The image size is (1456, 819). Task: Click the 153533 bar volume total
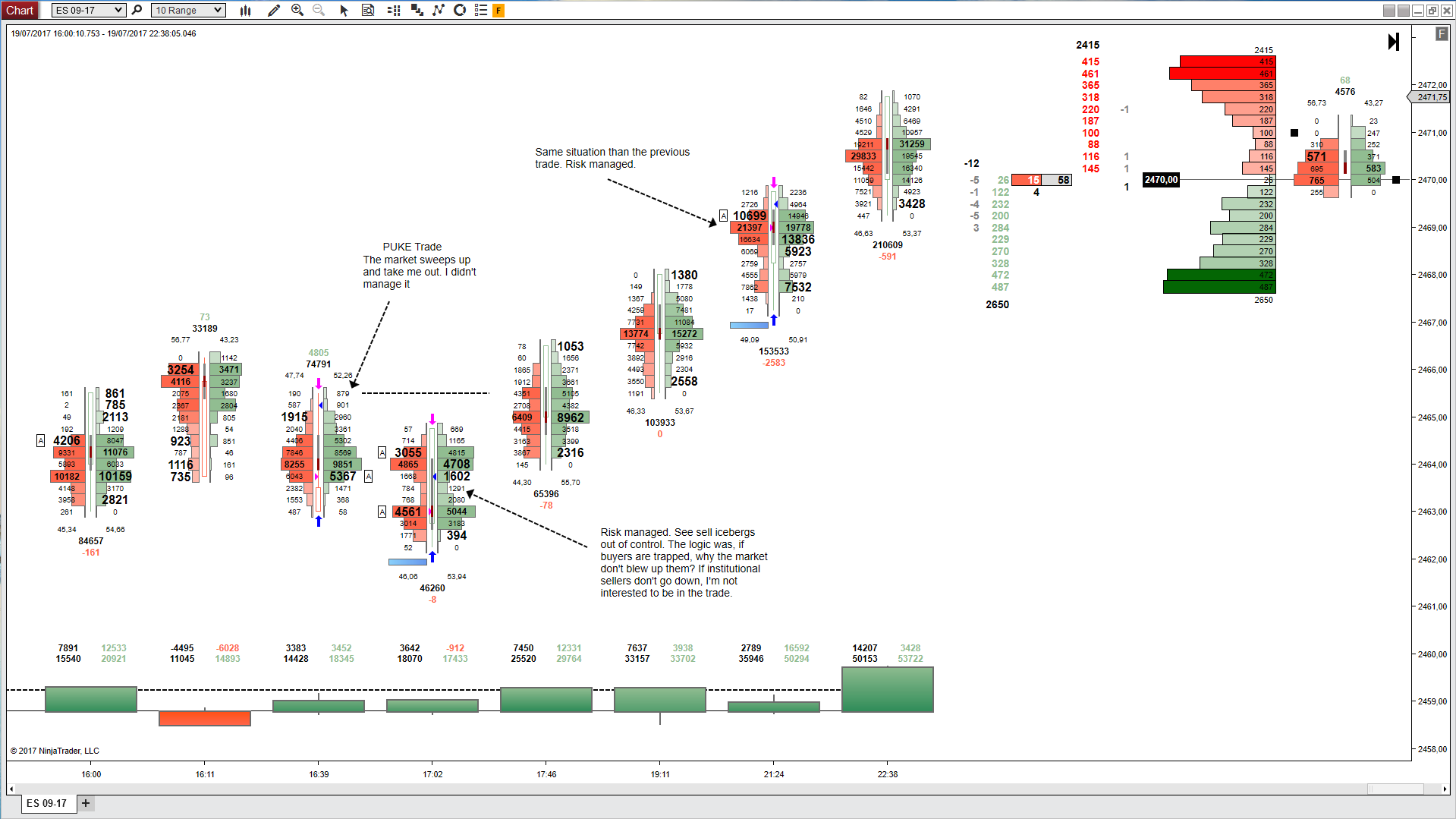click(774, 351)
